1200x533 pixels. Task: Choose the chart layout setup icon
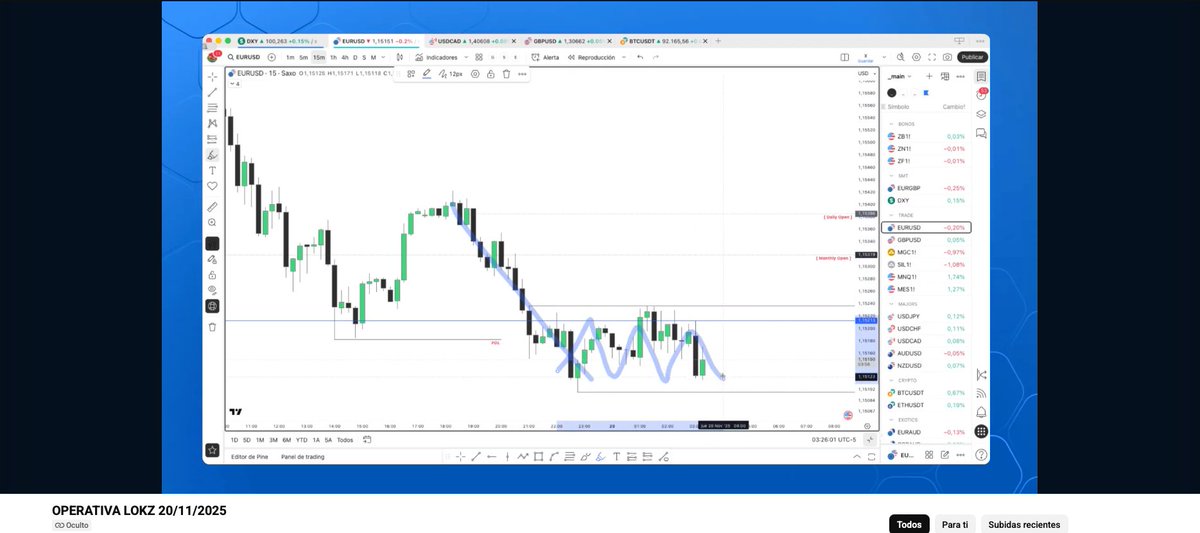click(x=845, y=57)
